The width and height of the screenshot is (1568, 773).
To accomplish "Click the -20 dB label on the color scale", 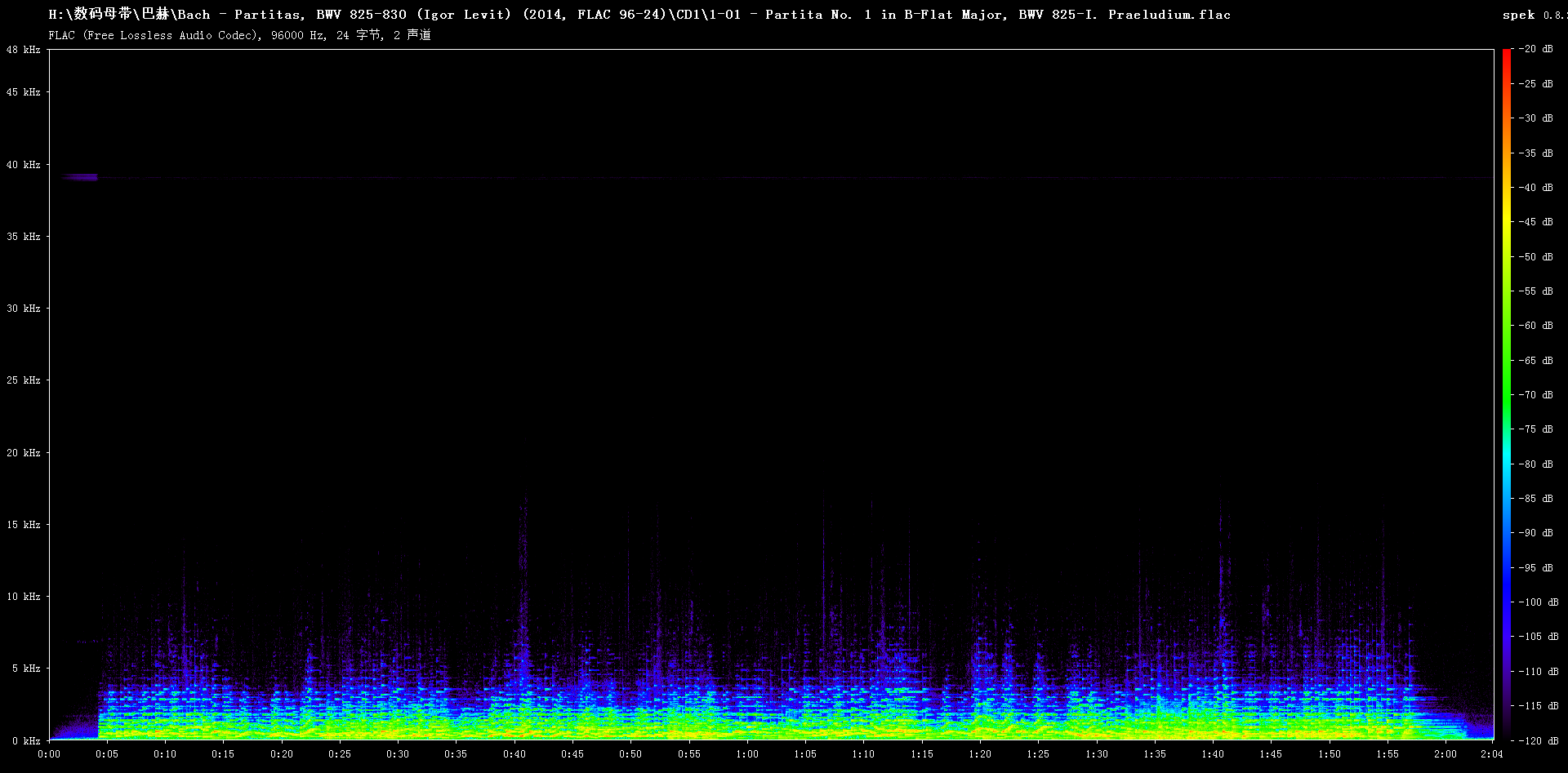I will (x=1535, y=49).
